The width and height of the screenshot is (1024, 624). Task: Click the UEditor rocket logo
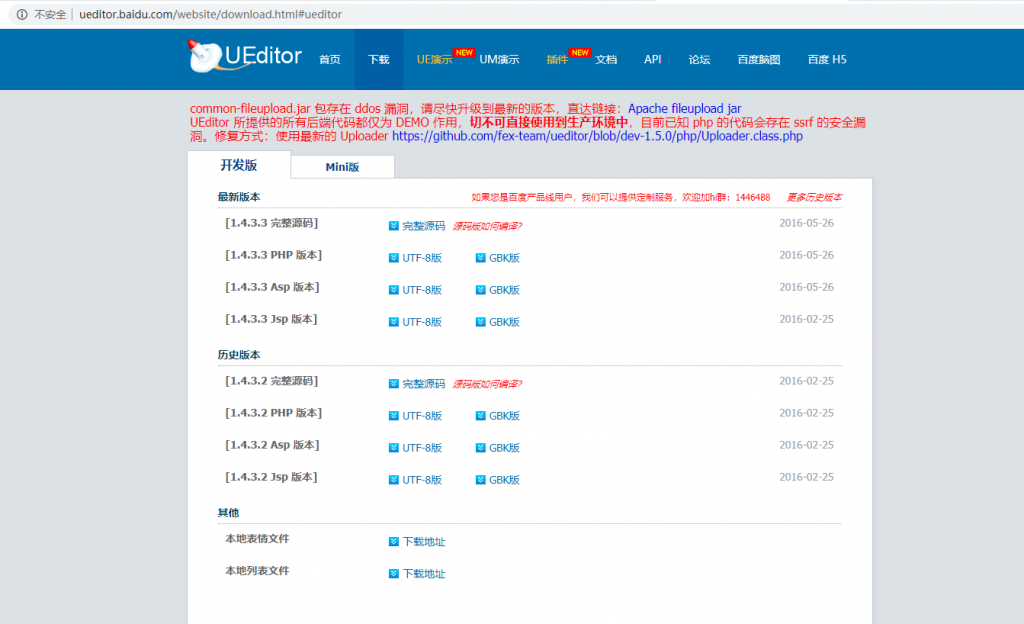[x=245, y=56]
